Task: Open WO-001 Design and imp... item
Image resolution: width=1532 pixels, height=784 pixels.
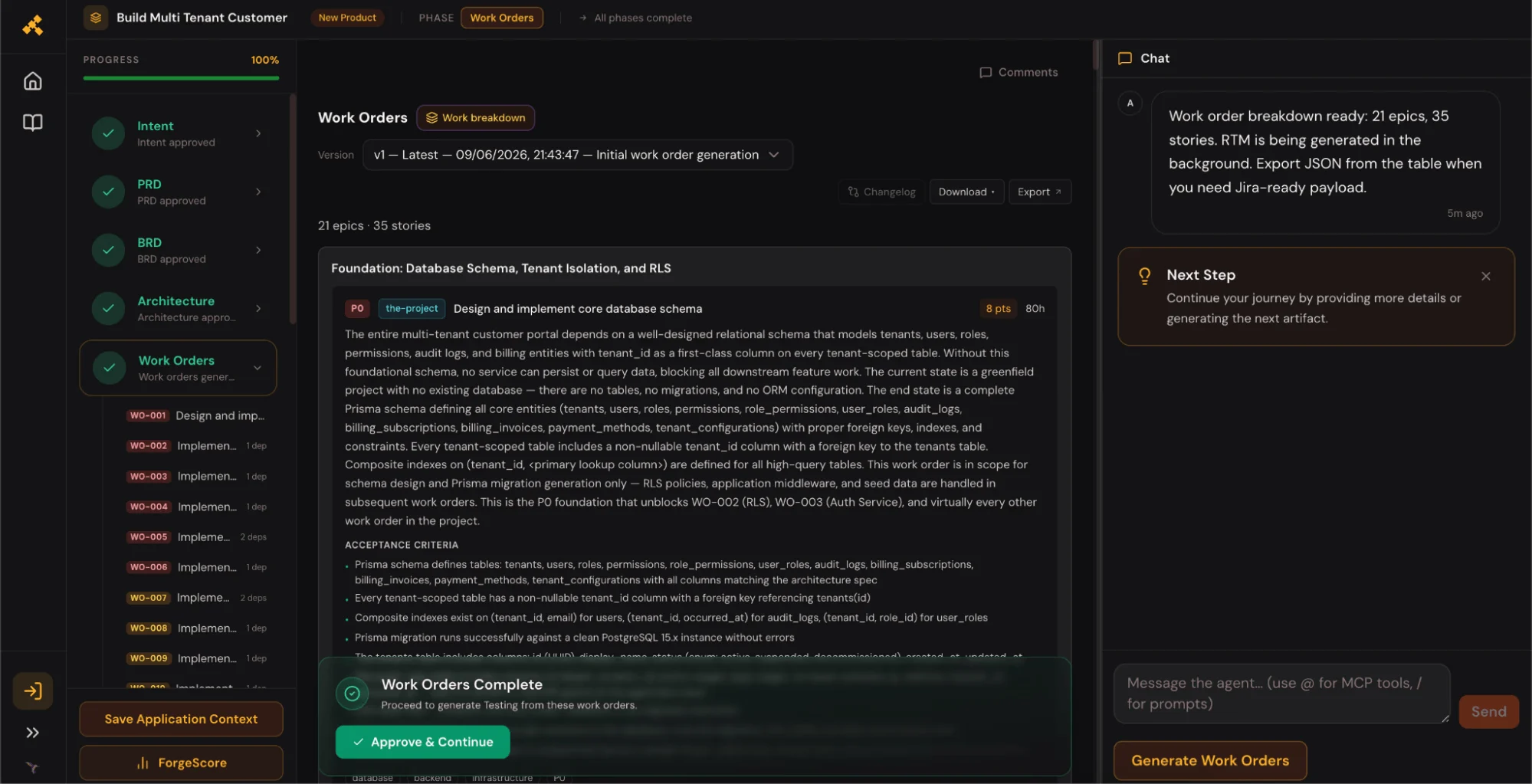Action: 196,415
